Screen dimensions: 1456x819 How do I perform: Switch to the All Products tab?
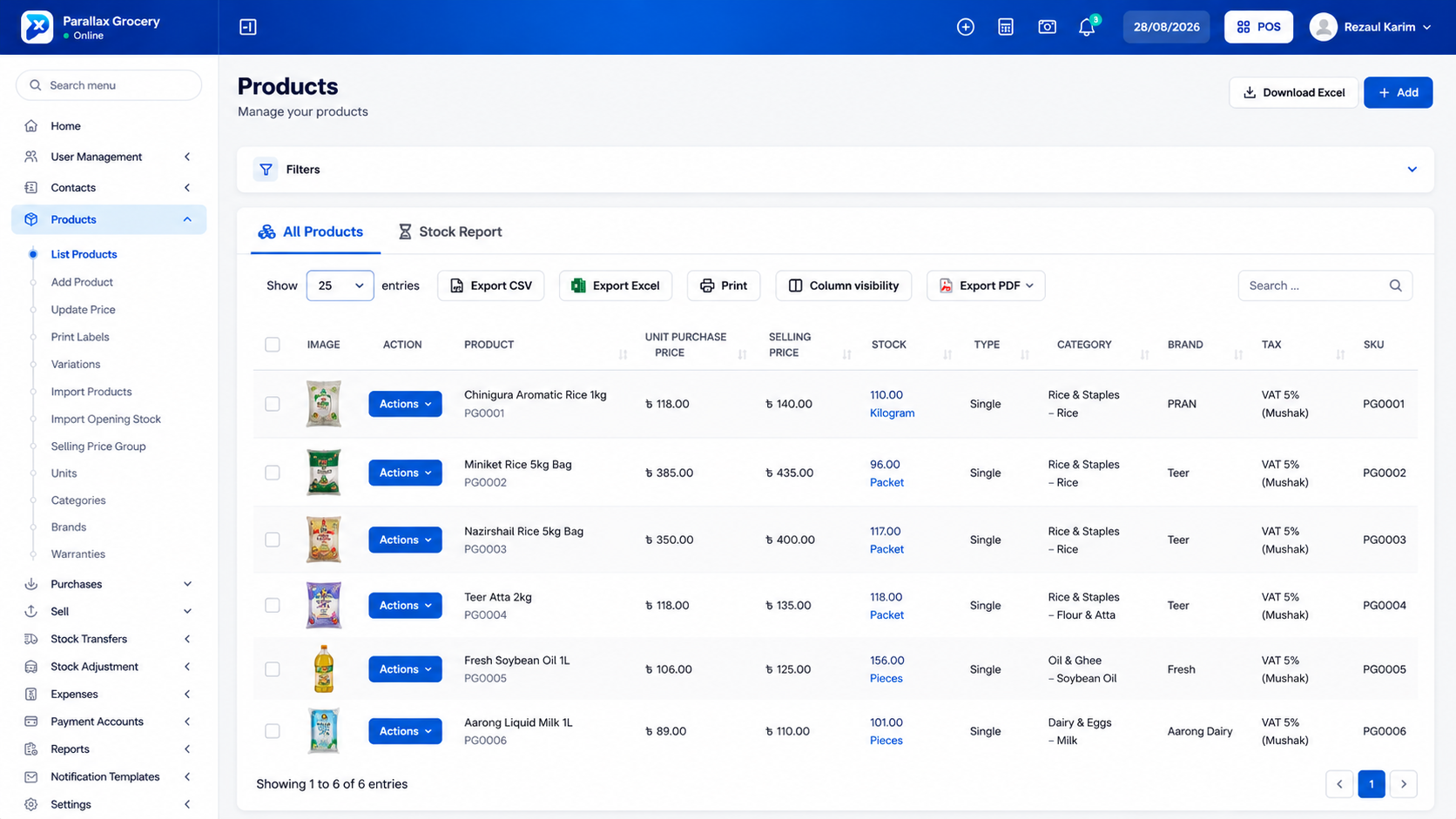(x=312, y=232)
